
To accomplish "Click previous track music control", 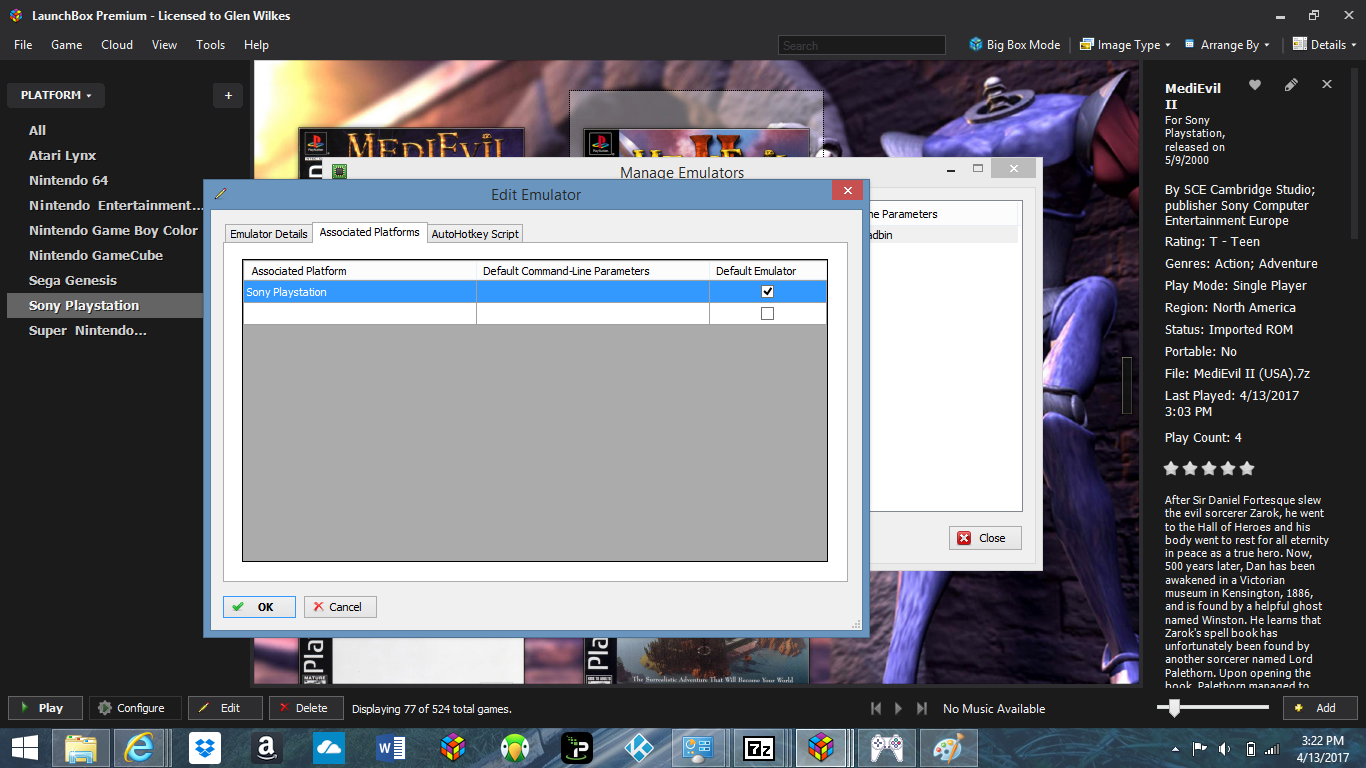I will [876, 708].
